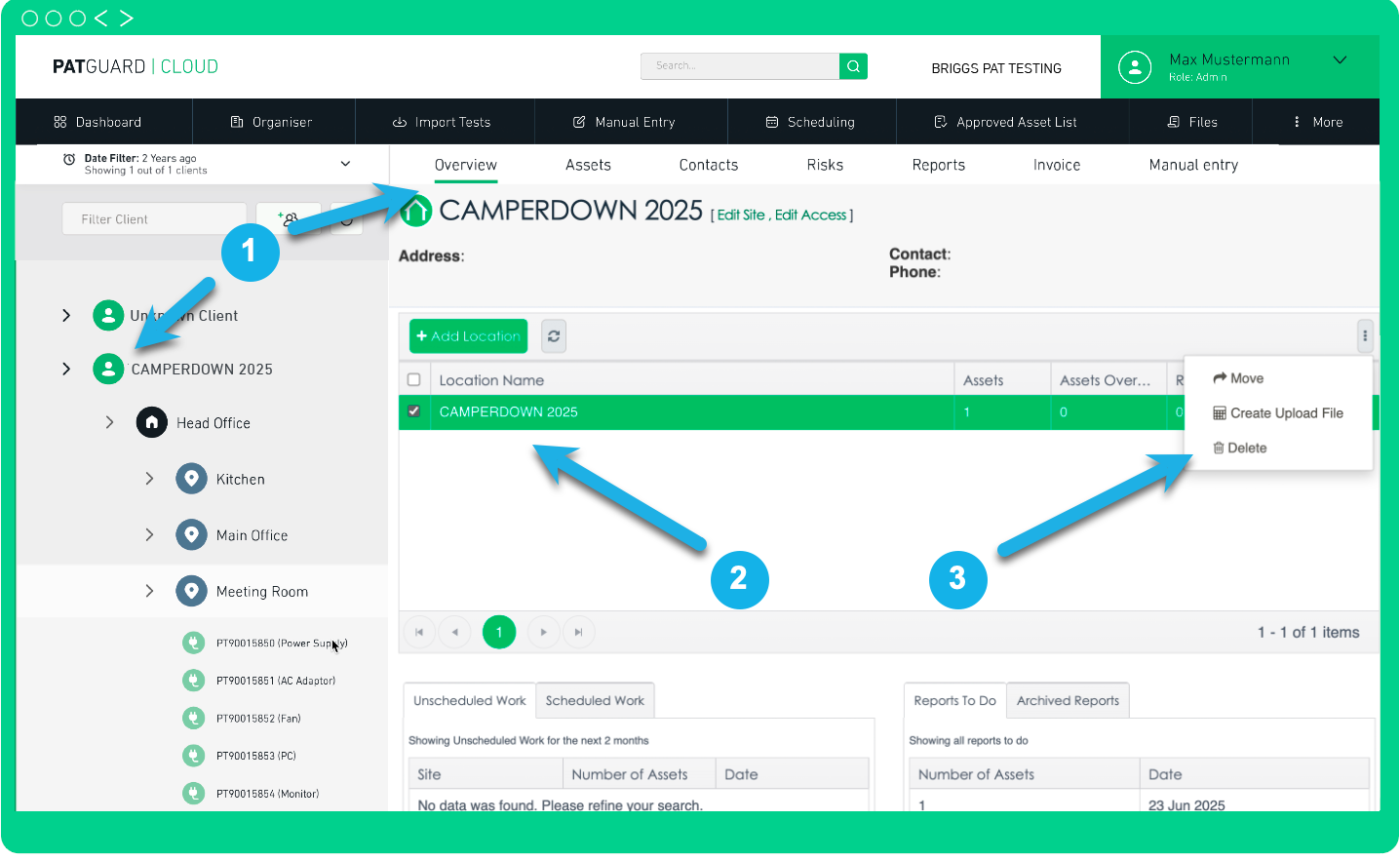The height and width of the screenshot is (860, 1400).
Task: Open the Scheduling menu item
Action: (x=810, y=122)
